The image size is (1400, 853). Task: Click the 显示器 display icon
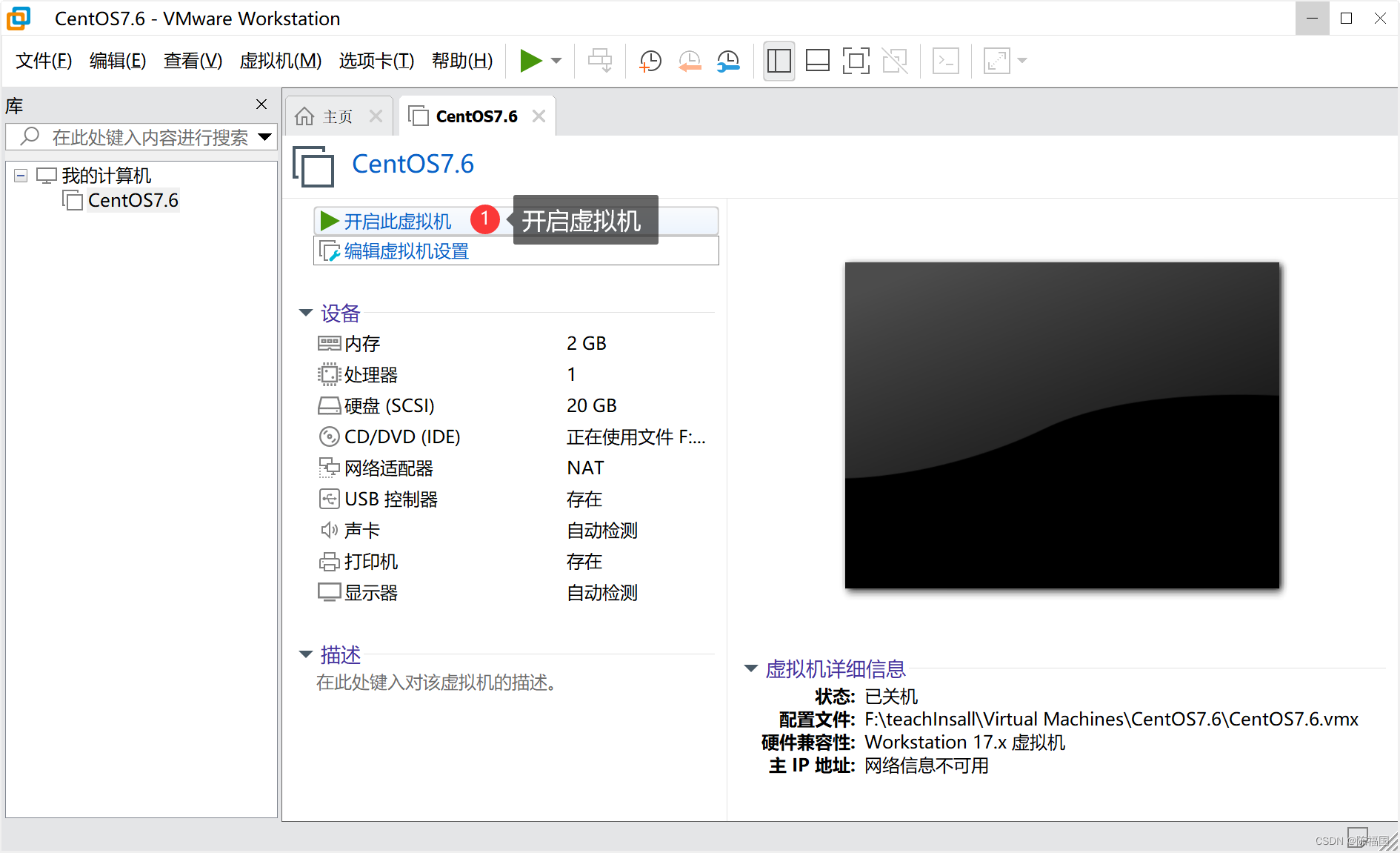coord(329,592)
